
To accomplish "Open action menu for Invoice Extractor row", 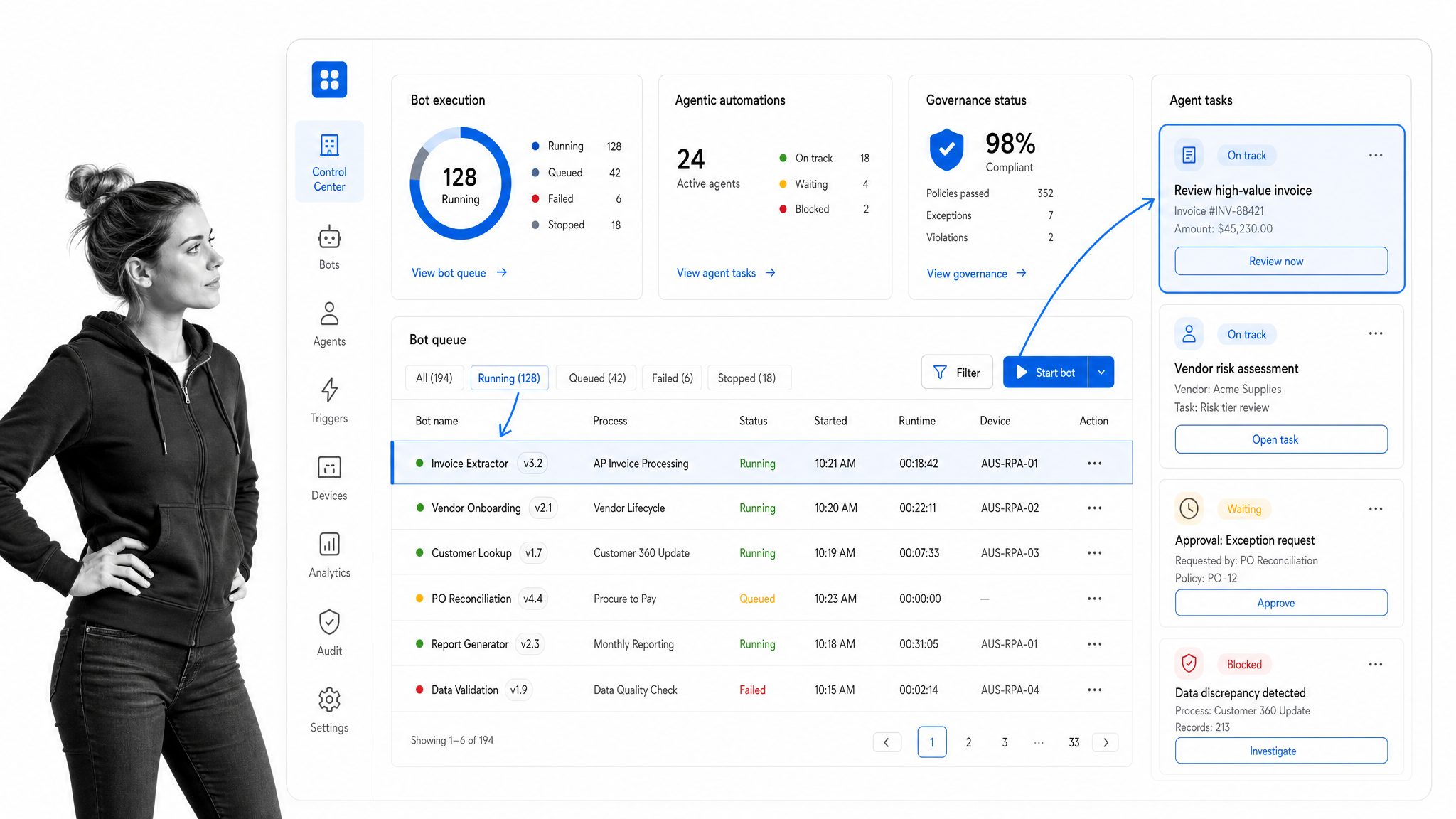I will tap(1094, 464).
